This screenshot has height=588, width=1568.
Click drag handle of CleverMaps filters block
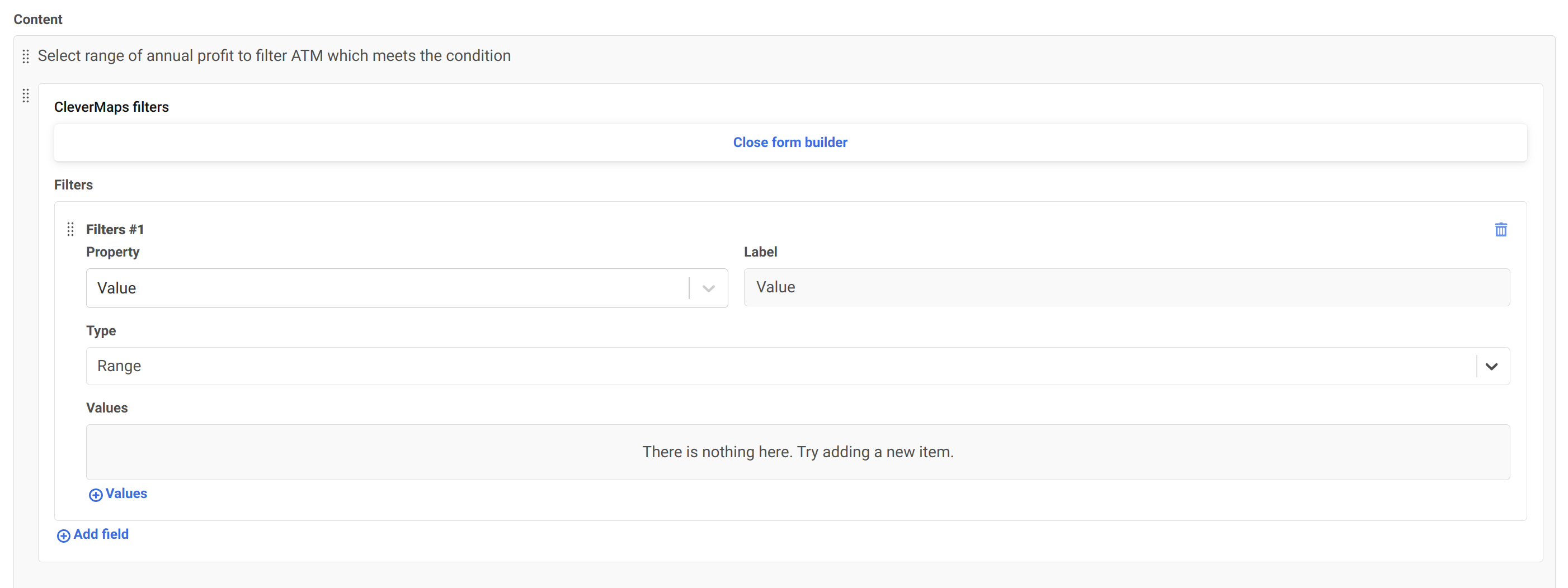coord(26,96)
